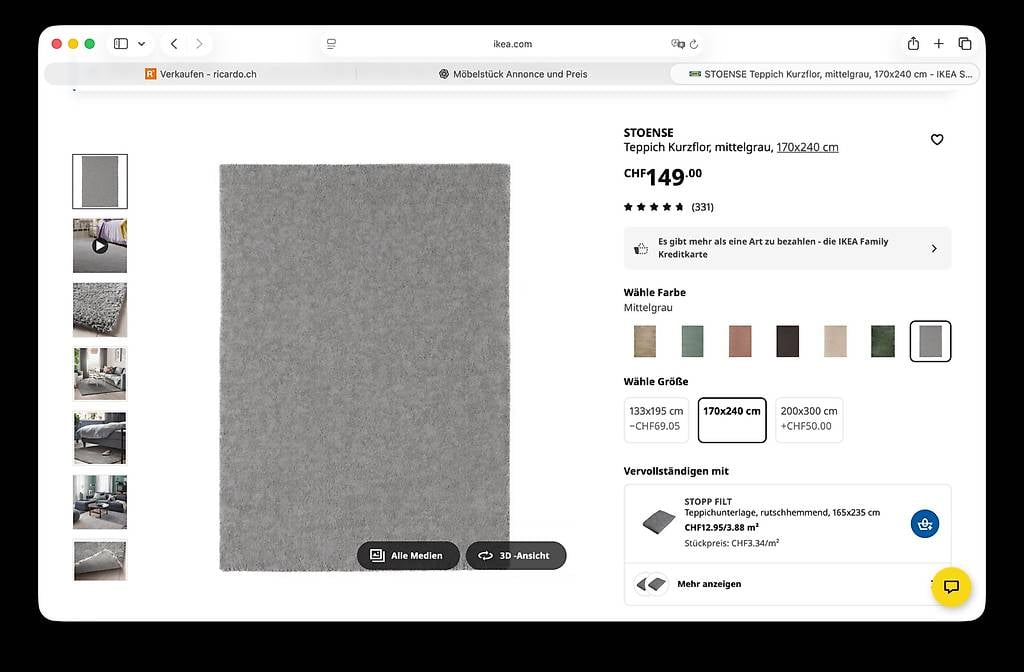Switch to Möbelstück Annonce und Preis tab
Image resolution: width=1024 pixels, height=672 pixels.
point(513,74)
